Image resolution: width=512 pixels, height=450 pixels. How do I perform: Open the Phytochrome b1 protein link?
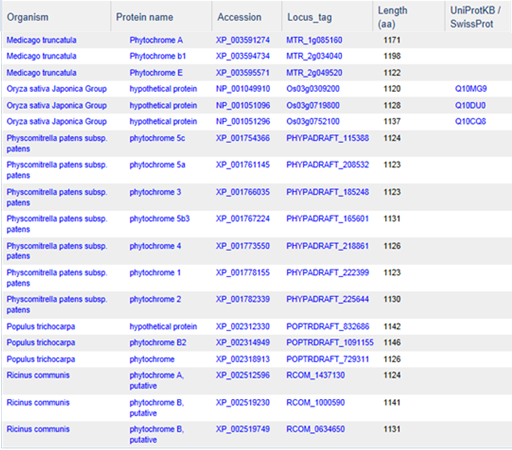point(158,56)
